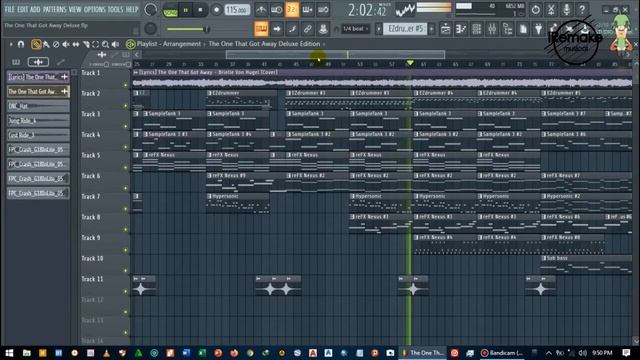Toggle wait for input before playing
Image resolution: width=640 pixels, height=360 pixels.
click(x=276, y=9)
